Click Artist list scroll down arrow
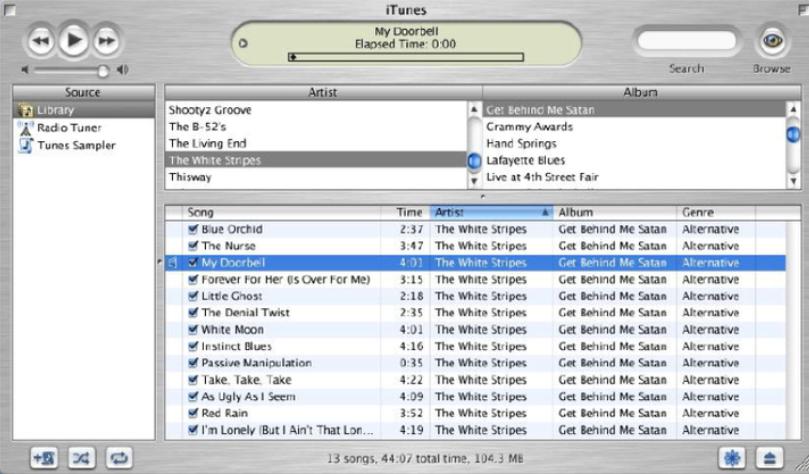 474,181
